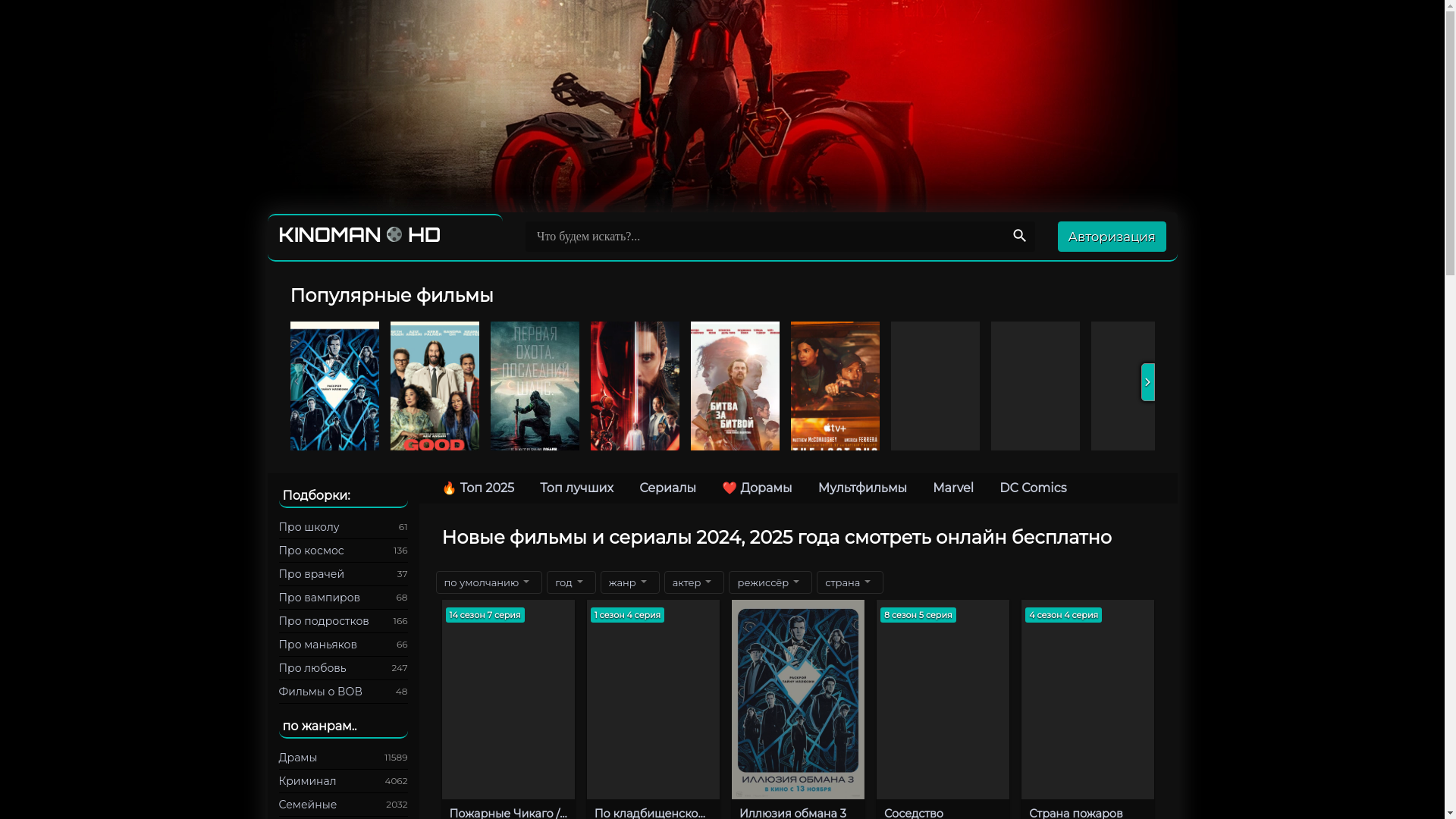Expand the 'жанр' filter dropdown
Image resolution: width=1456 pixels, height=819 pixels.
coord(629,582)
